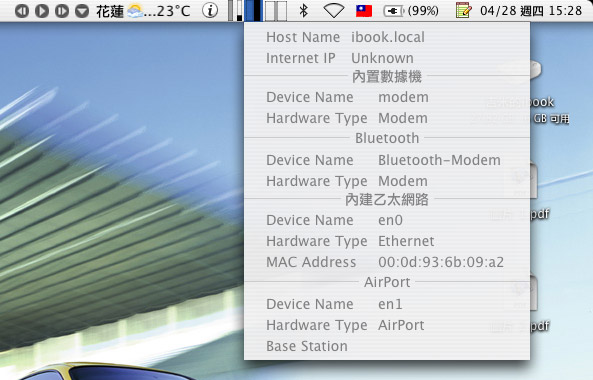Click the thin solid gray bar meter

click(x=231, y=11)
